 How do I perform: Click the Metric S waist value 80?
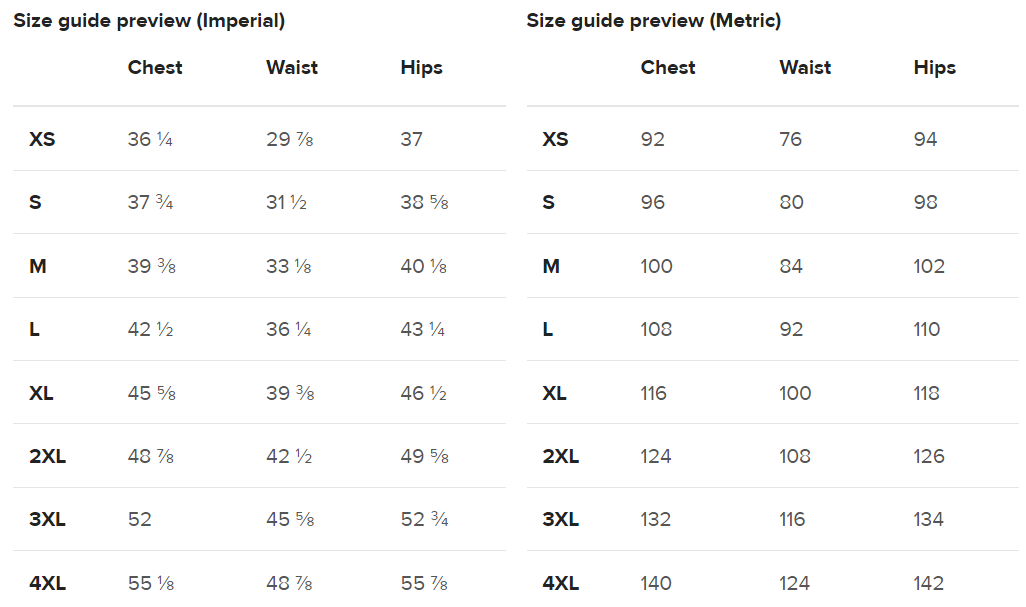(791, 203)
